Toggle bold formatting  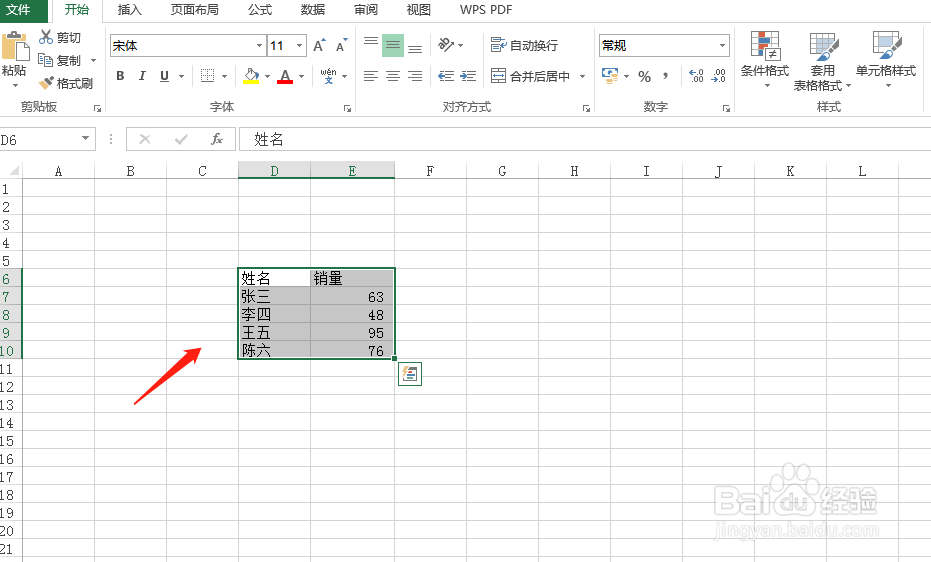click(121, 76)
